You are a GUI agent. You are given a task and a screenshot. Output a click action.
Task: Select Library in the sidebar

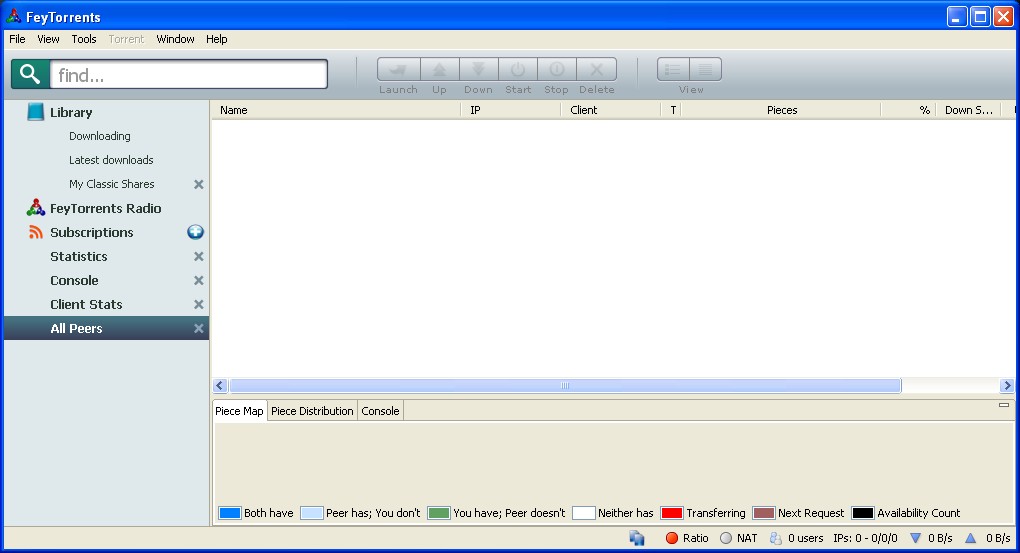[71, 113]
